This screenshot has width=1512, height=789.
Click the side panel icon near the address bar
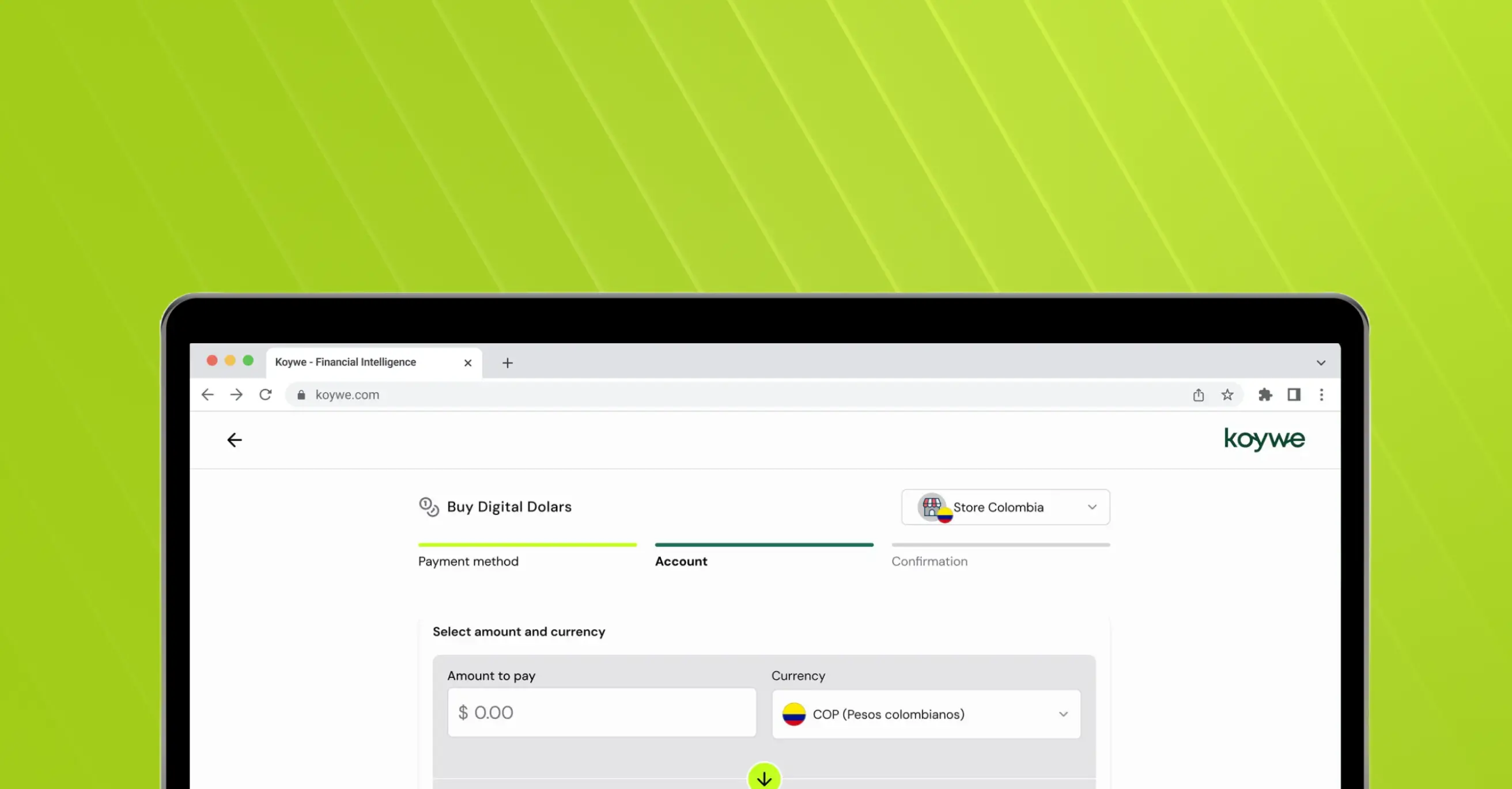1294,395
